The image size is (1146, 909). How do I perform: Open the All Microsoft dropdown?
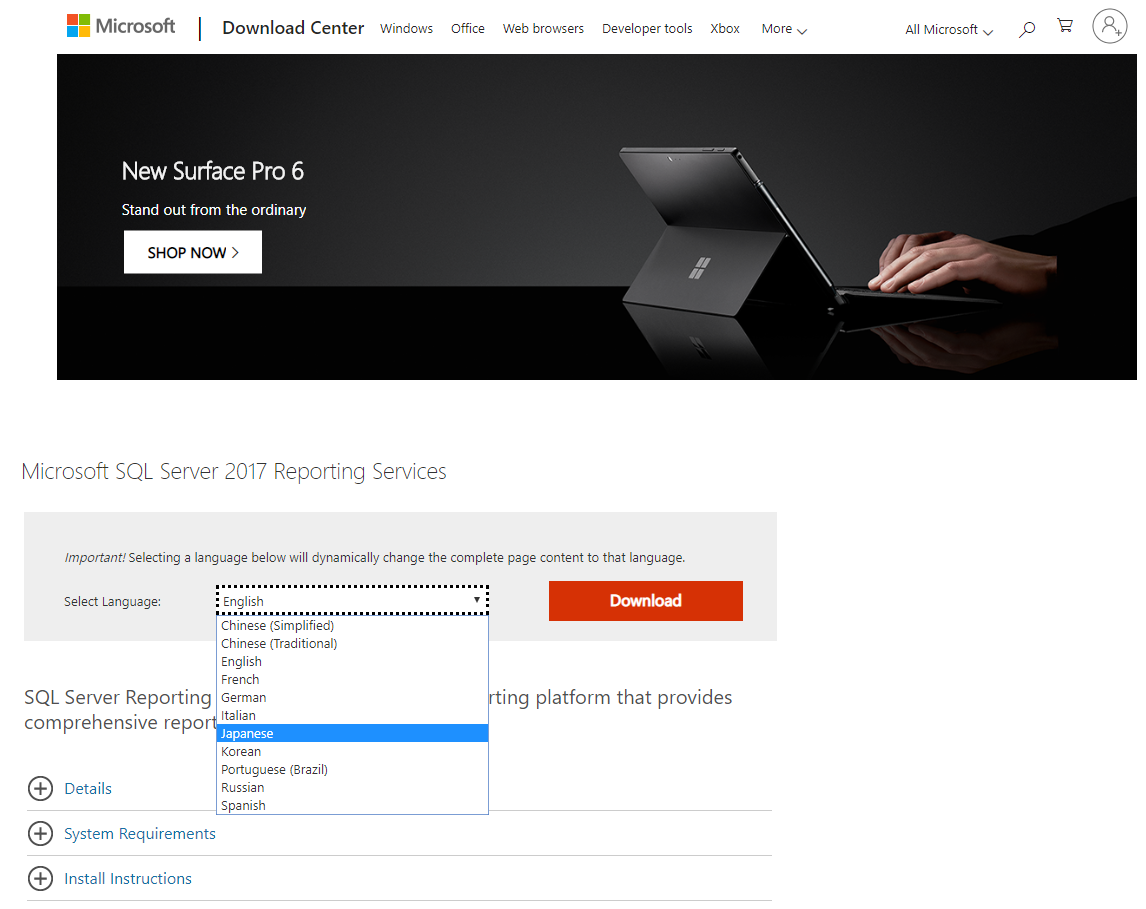pos(948,30)
